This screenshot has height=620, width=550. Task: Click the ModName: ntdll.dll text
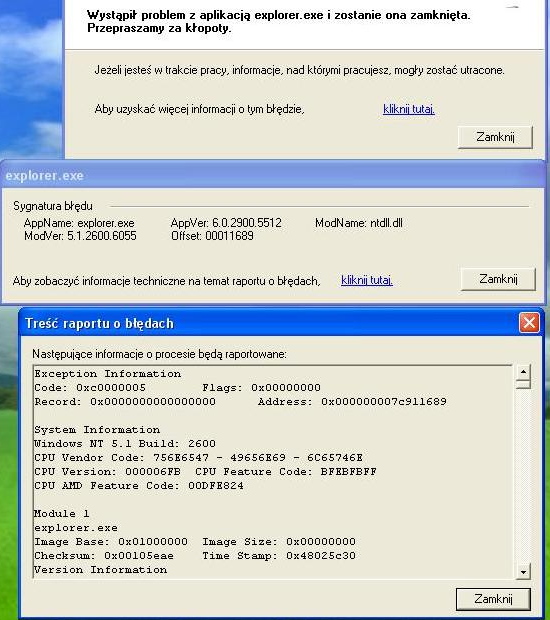359,223
